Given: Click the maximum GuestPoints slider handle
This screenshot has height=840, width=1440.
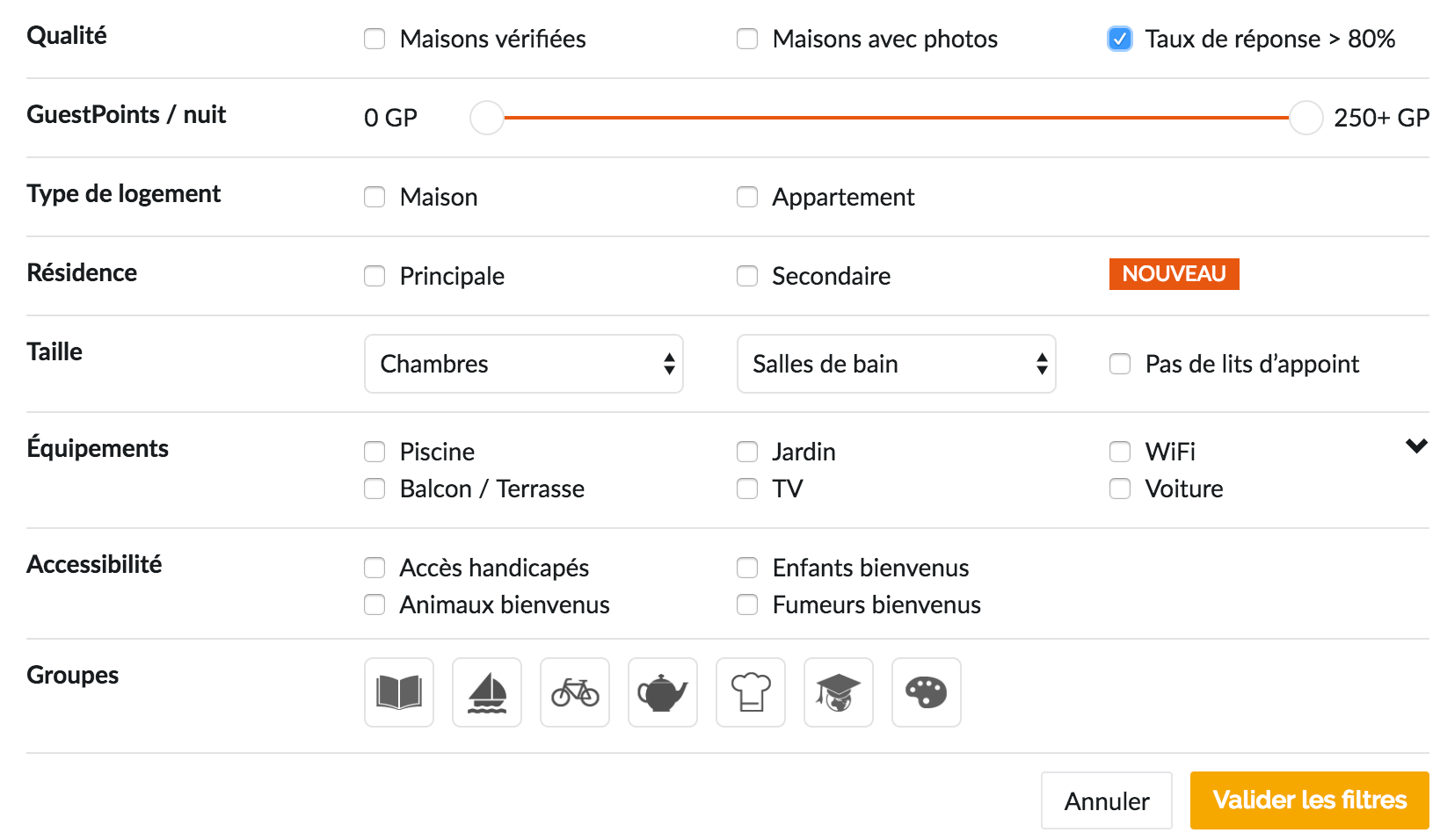Looking at the screenshot, I should coord(1305,118).
